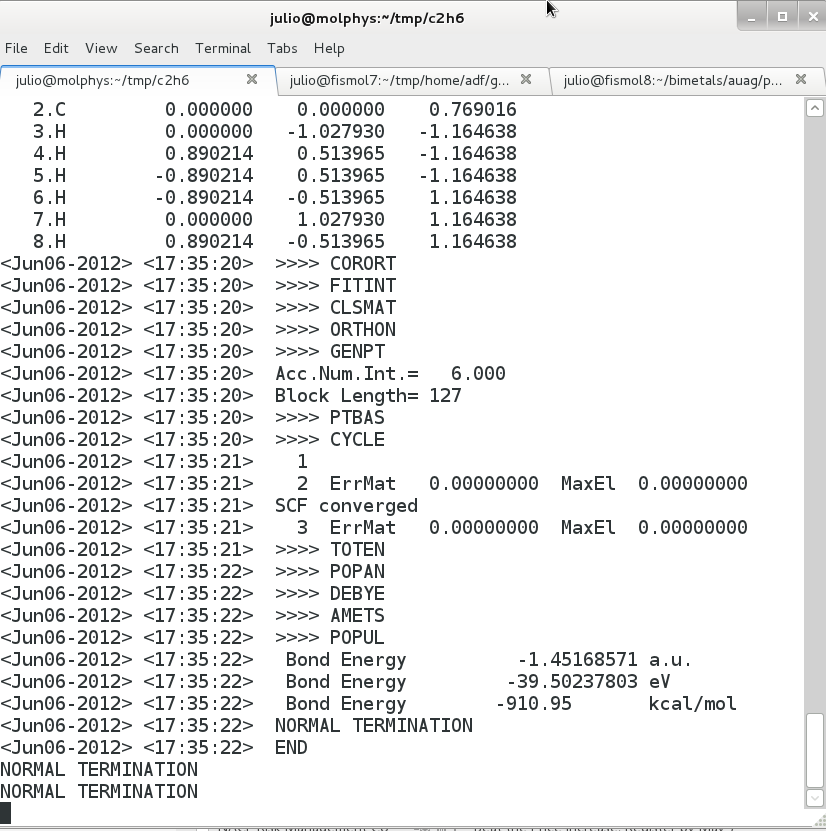Close the terminal window
This screenshot has width=826, height=831.
pyautogui.click(x=808, y=17)
